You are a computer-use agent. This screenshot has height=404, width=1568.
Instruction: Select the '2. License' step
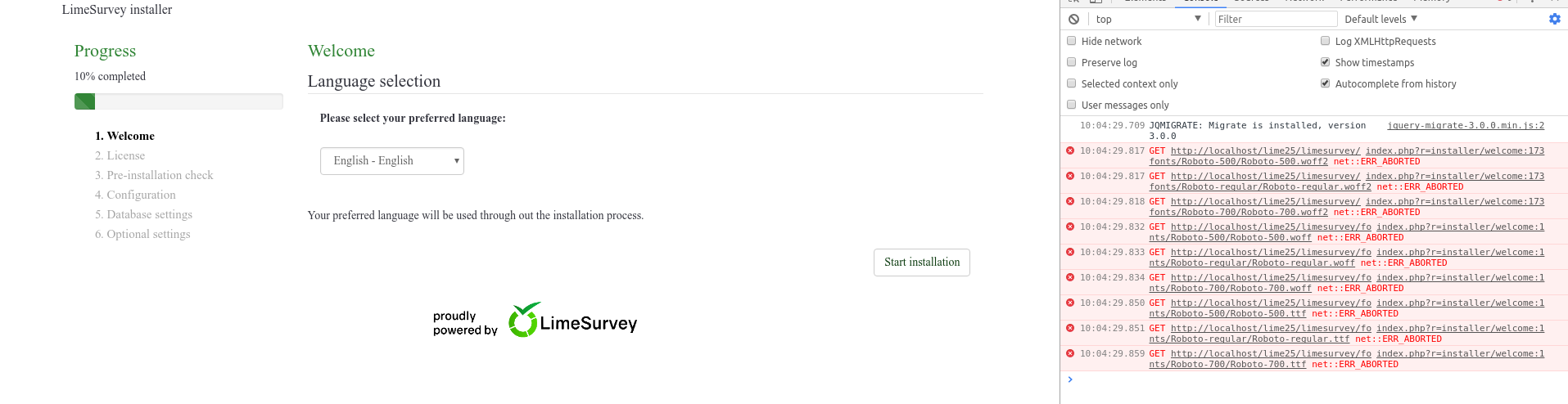120,155
